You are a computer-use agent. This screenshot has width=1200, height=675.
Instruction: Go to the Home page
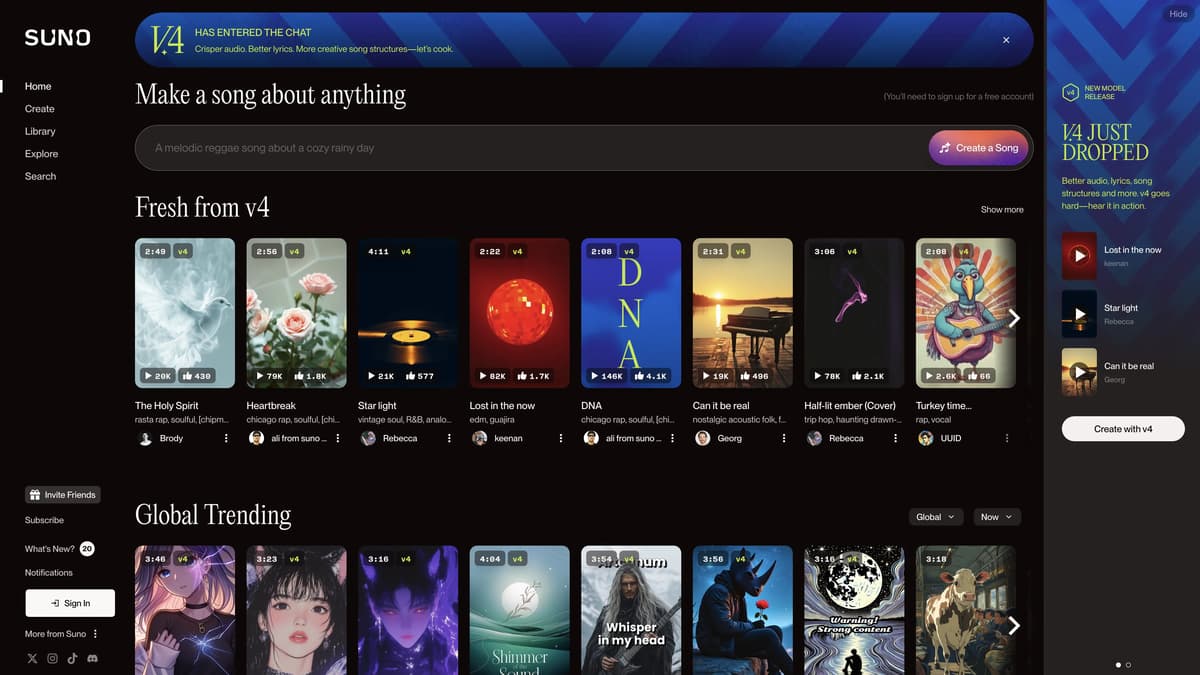click(38, 87)
